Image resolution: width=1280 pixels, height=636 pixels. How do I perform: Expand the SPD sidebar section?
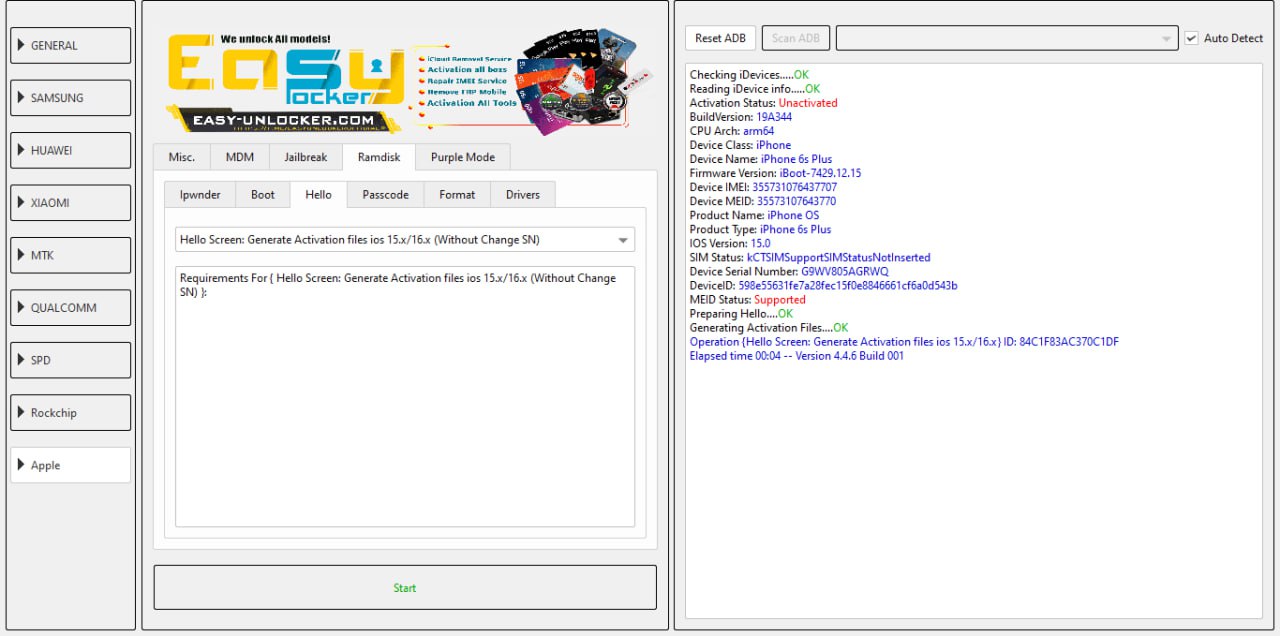71,361
